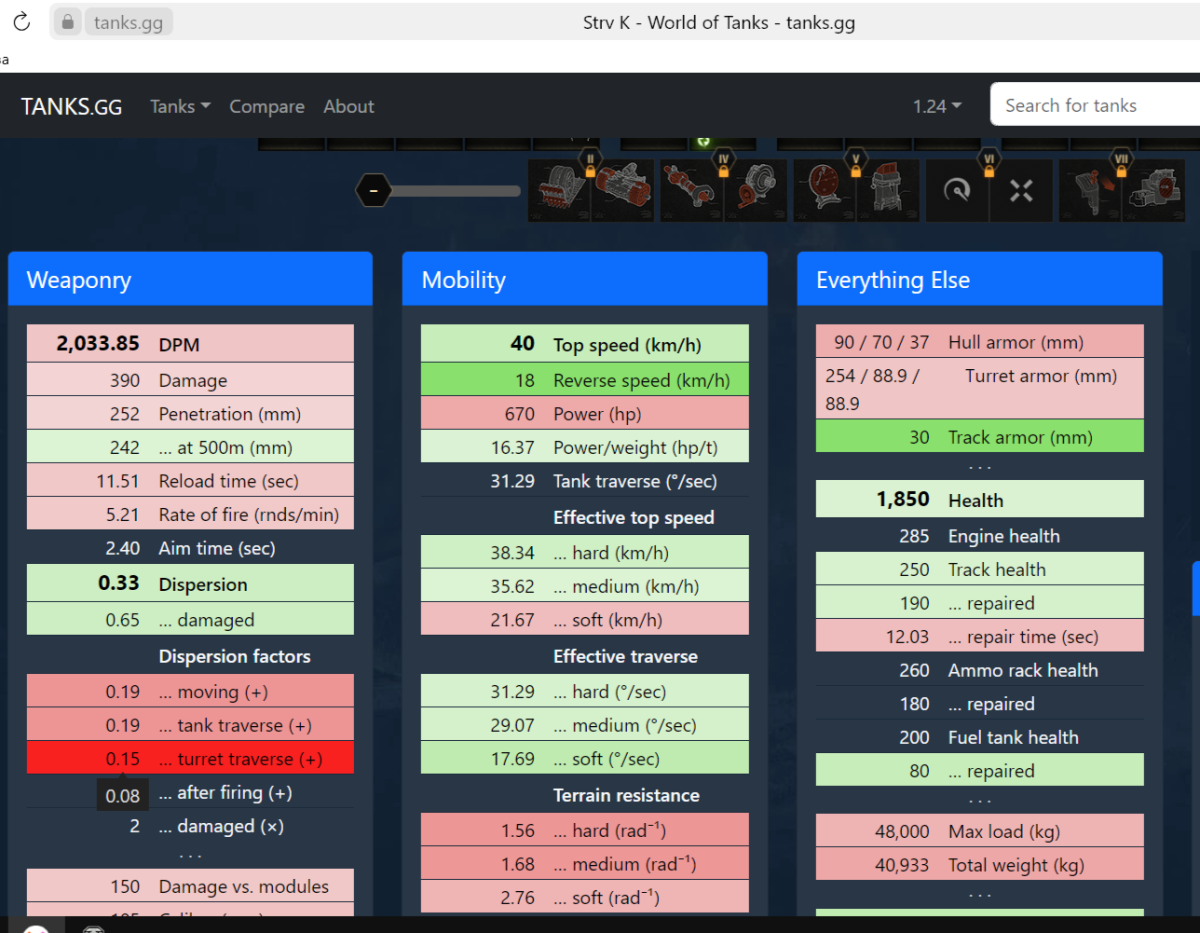Click the Damage 390 row
Image resolution: width=1200 pixels, height=933 pixels.
click(190, 380)
